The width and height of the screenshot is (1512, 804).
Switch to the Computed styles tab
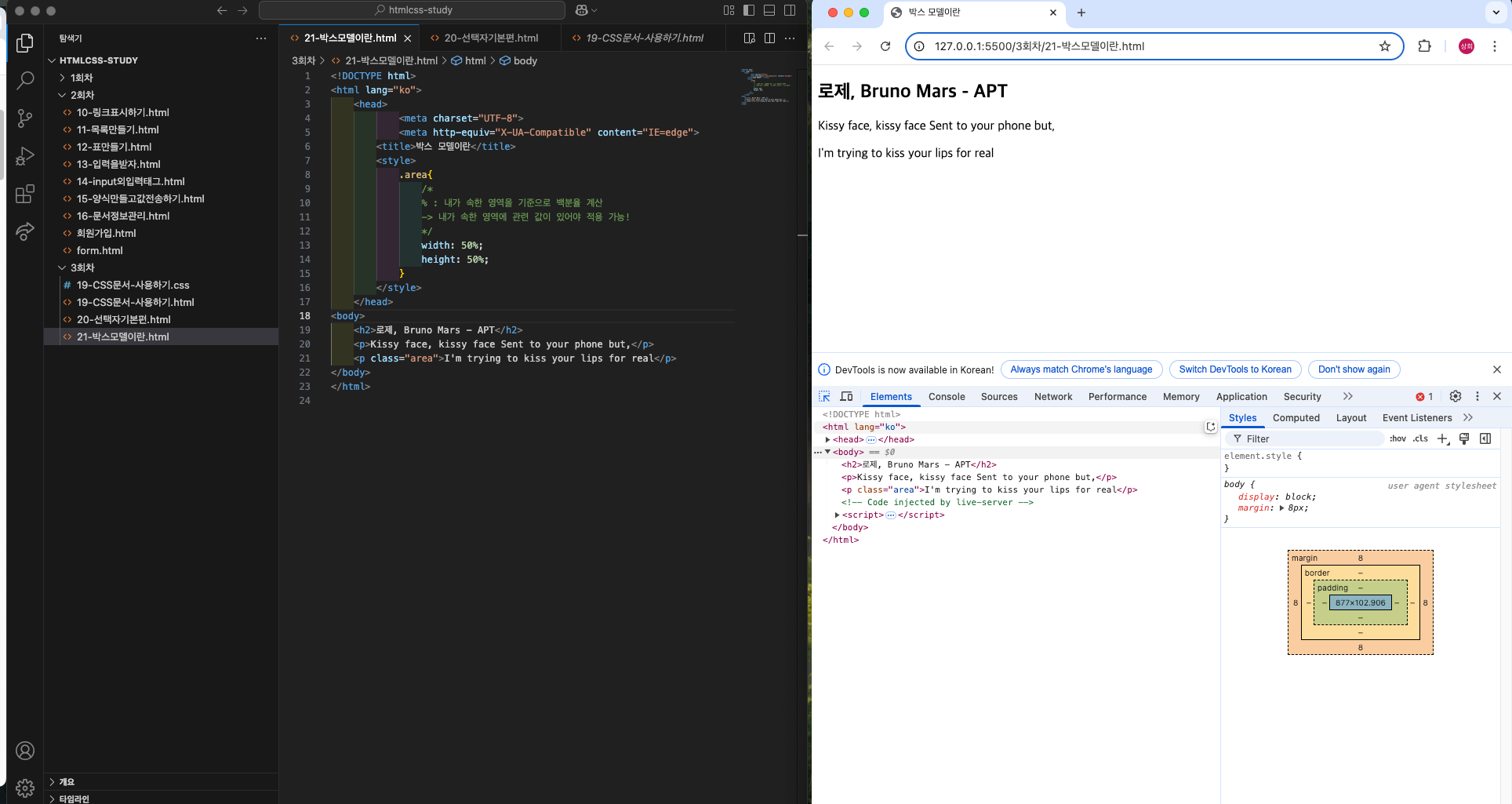(x=1296, y=418)
